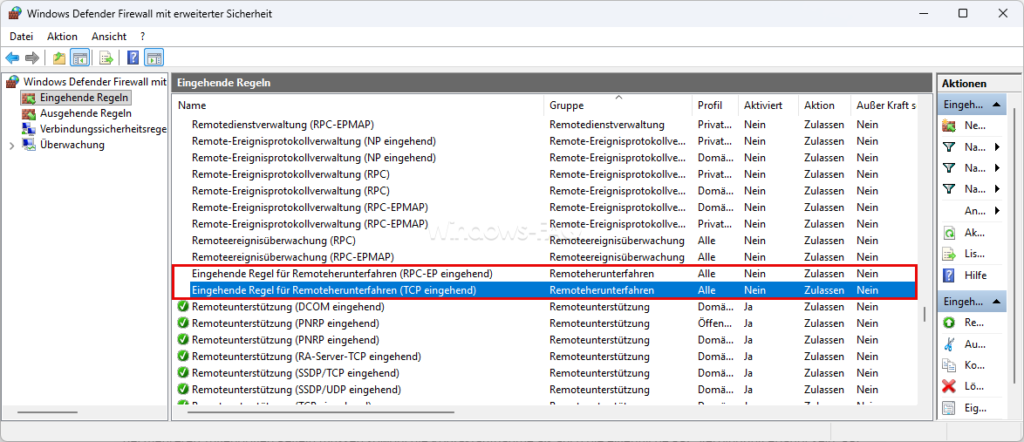The image size is (1024, 442).
Task: Sort by the Außer Kraft column header
Action: coord(886,105)
